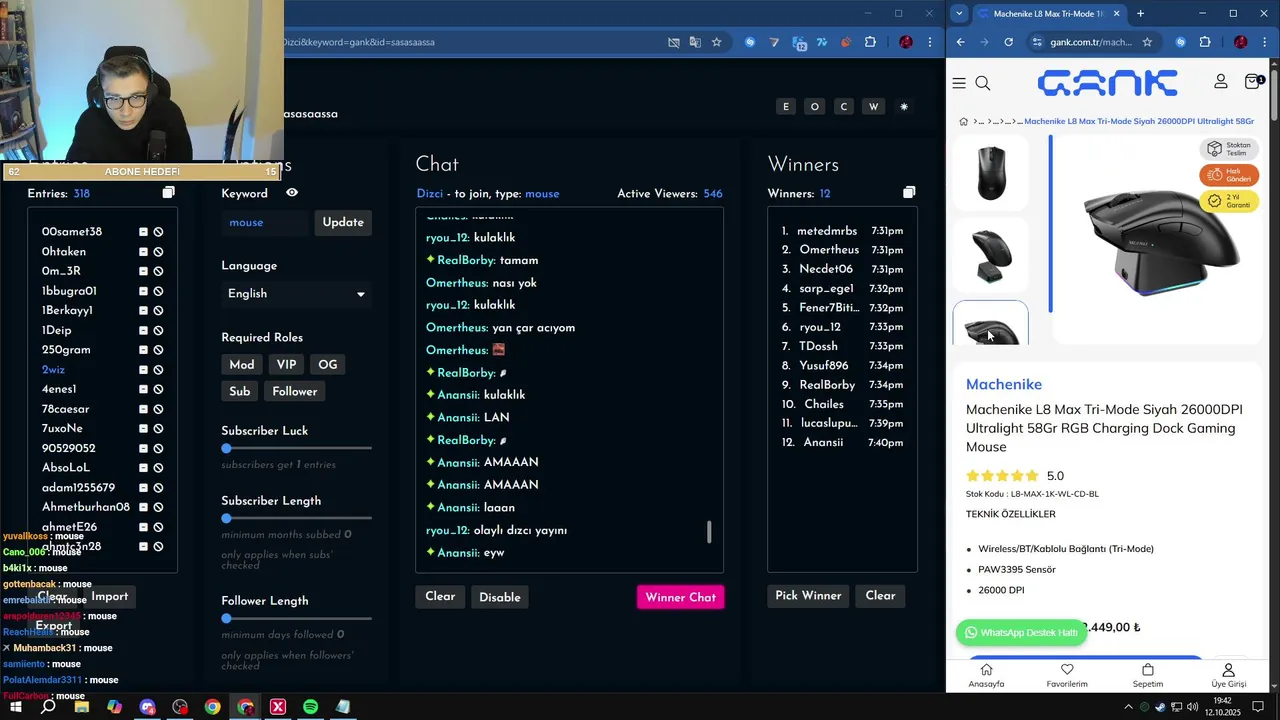Click the keyword input field containing mouse
Viewport: 1280px width, 720px height.
(x=267, y=222)
